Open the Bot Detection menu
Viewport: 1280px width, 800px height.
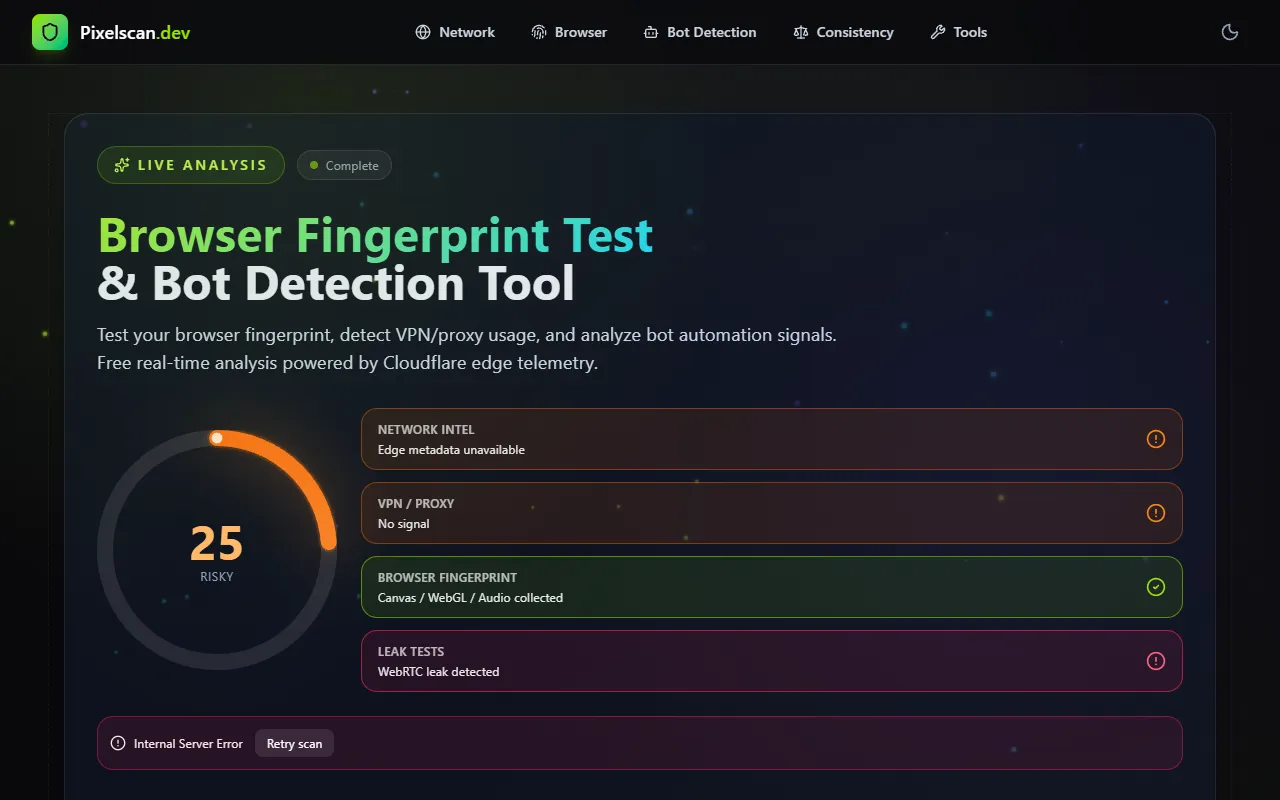pos(700,32)
